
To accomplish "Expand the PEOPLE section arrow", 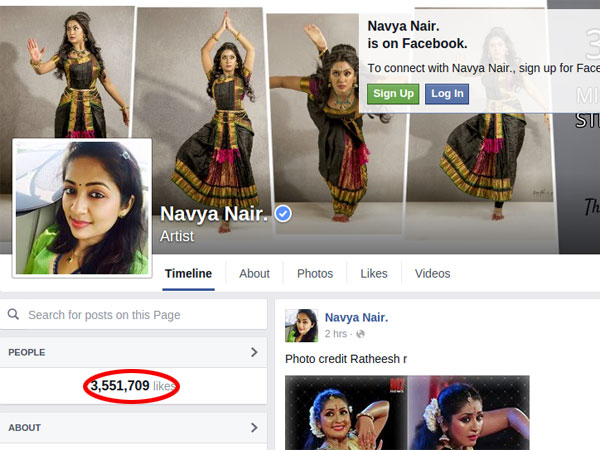I will [x=254, y=352].
